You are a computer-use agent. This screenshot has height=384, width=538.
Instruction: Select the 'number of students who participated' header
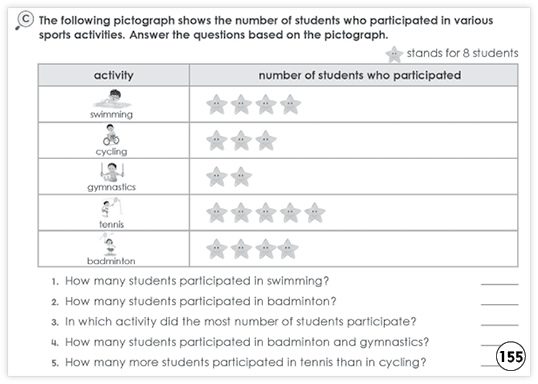pos(353,75)
